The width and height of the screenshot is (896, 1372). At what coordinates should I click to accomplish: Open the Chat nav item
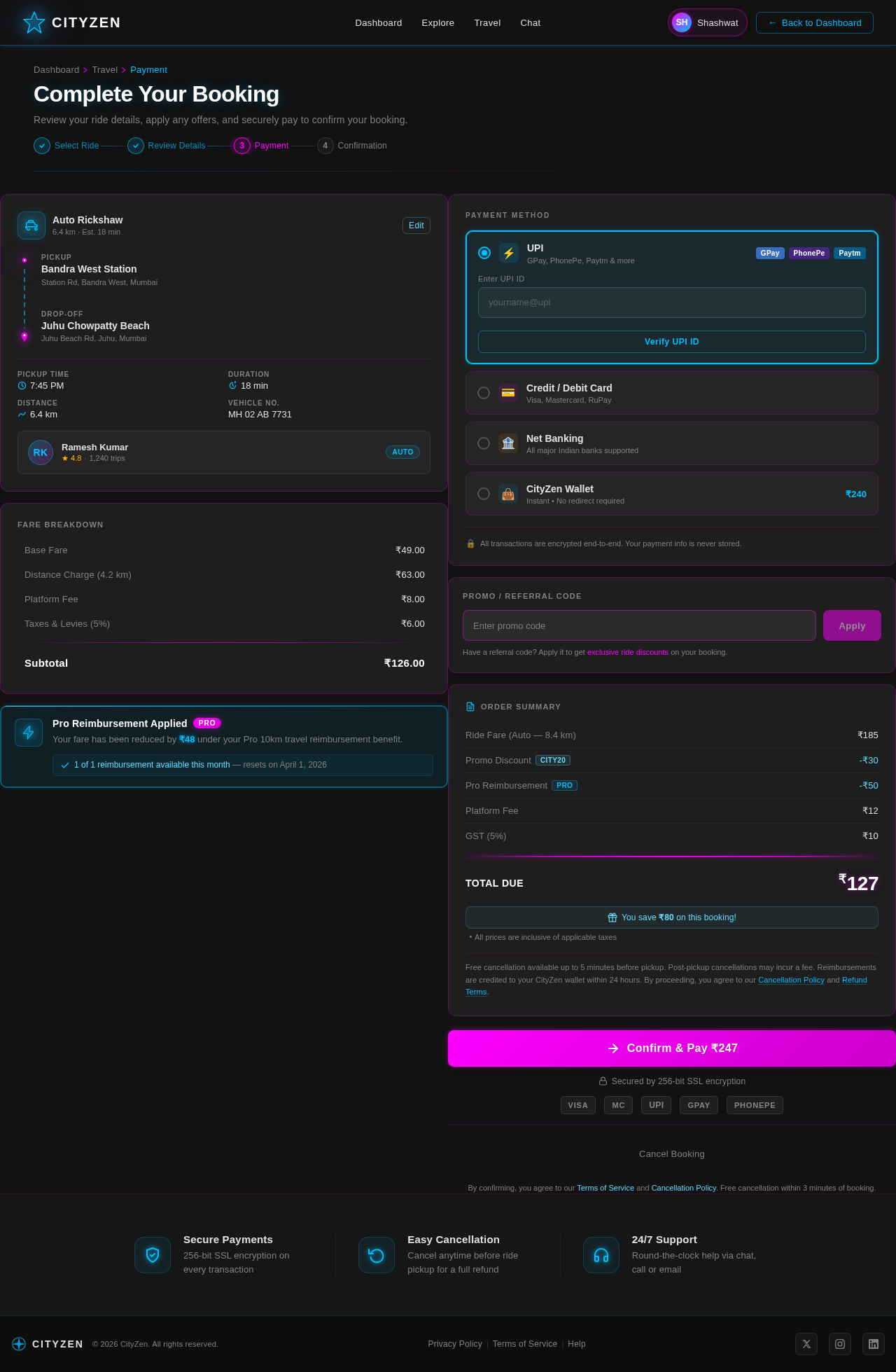[531, 23]
